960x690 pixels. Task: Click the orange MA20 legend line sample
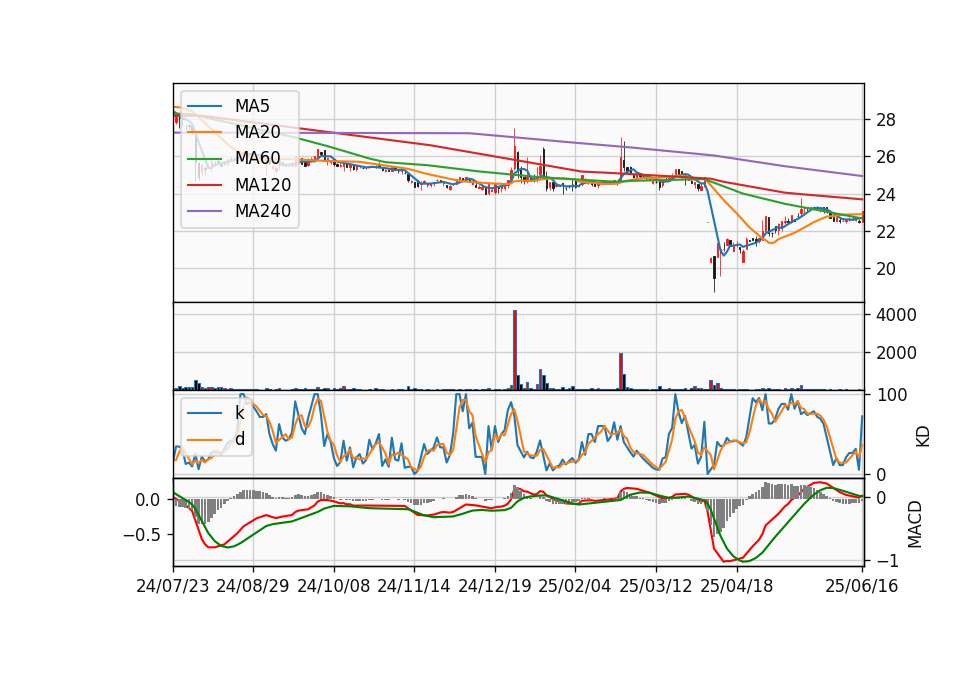click(204, 132)
